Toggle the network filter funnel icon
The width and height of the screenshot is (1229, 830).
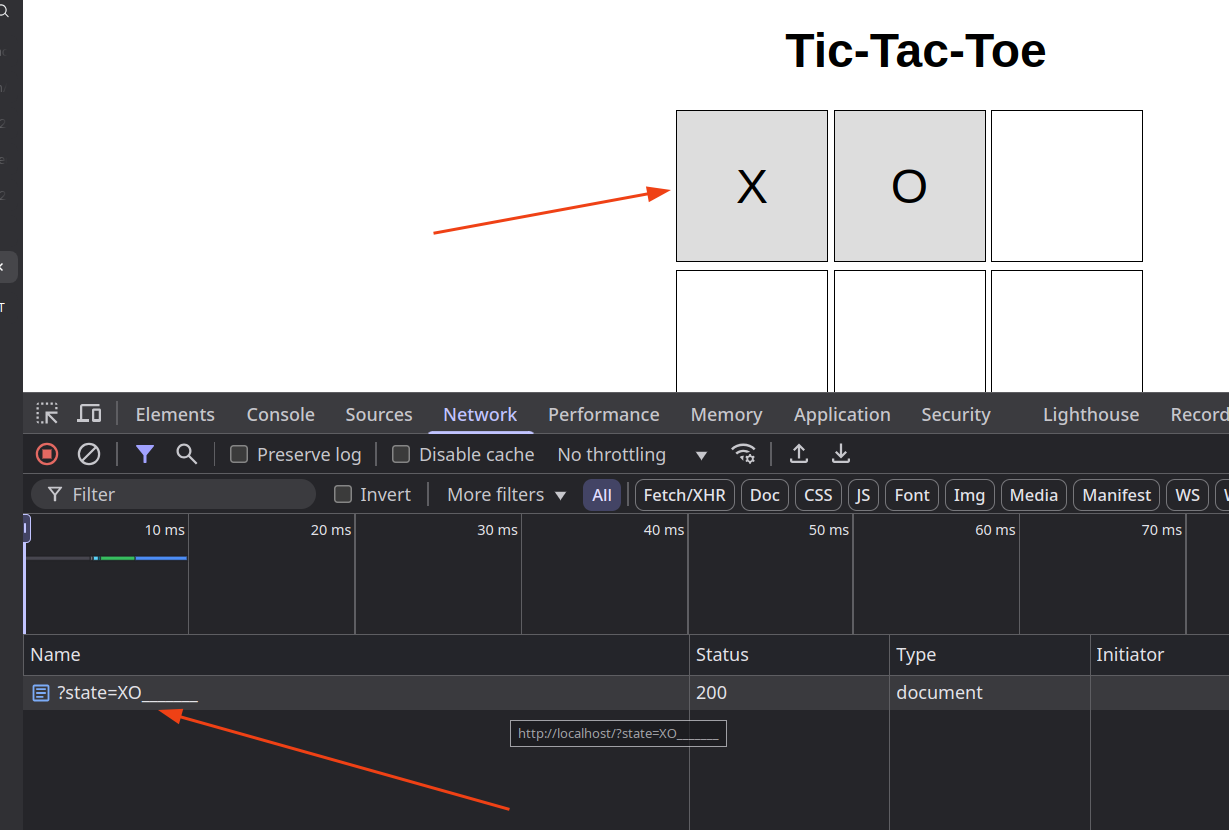pyautogui.click(x=145, y=454)
